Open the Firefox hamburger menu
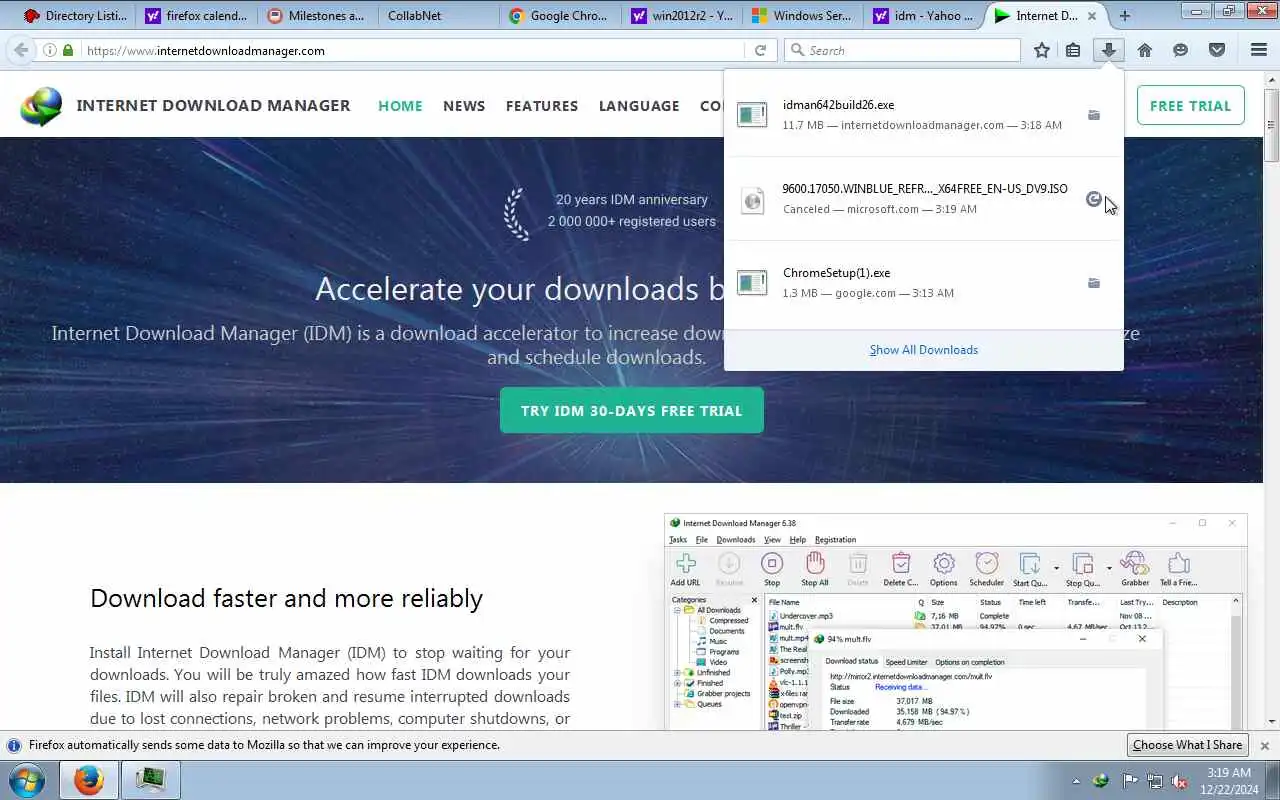This screenshot has width=1280, height=800. pyautogui.click(x=1259, y=50)
